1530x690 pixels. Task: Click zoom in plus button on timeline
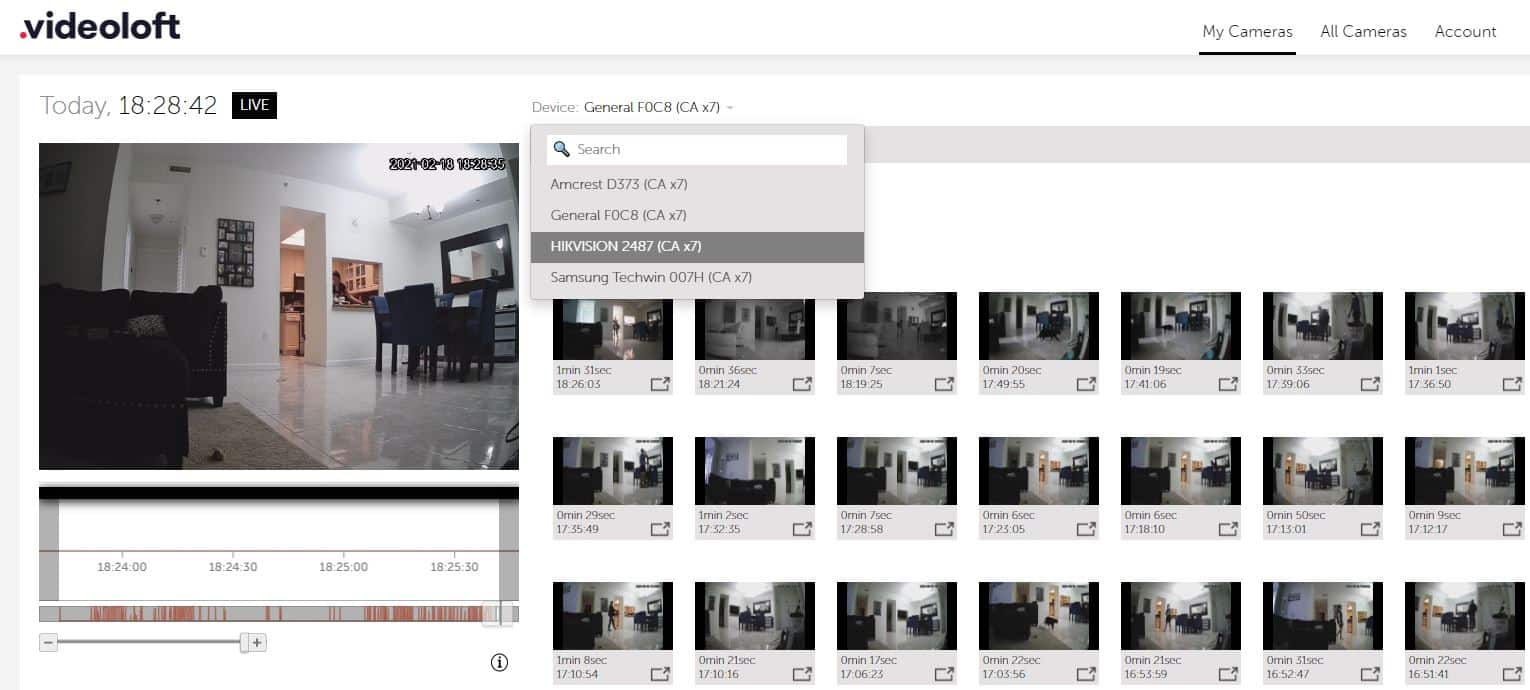[x=257, y=643]
